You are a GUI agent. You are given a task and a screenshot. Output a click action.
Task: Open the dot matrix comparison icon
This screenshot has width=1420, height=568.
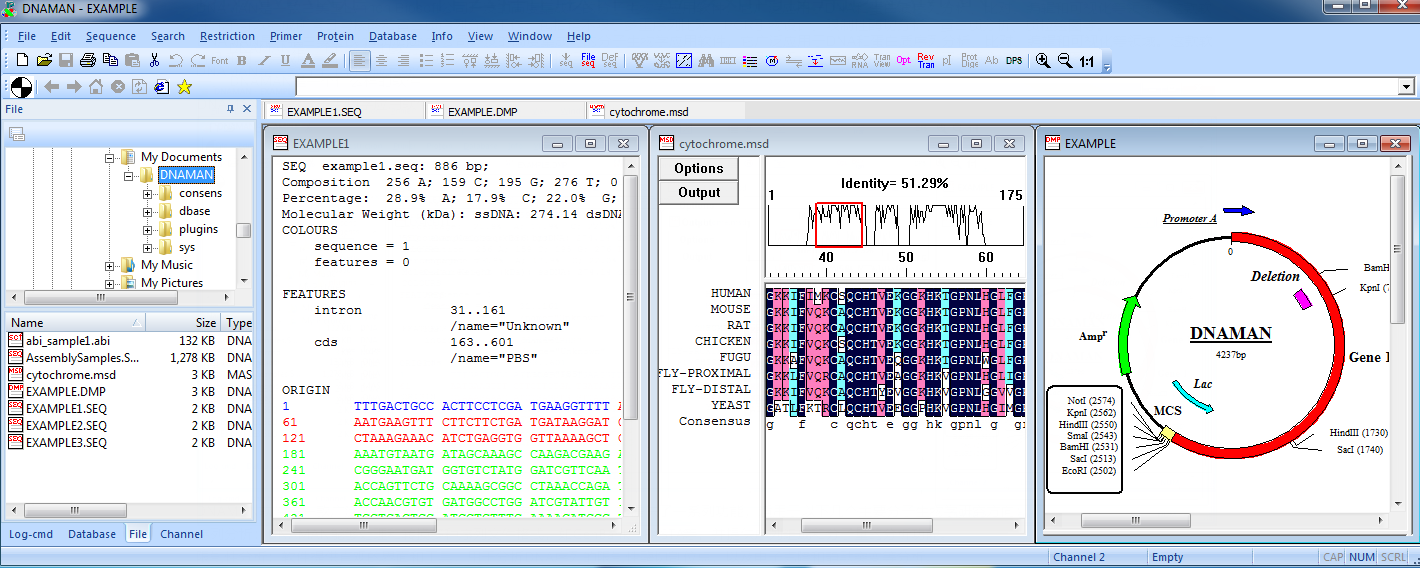pyautogui.click(x=684, y=61)
